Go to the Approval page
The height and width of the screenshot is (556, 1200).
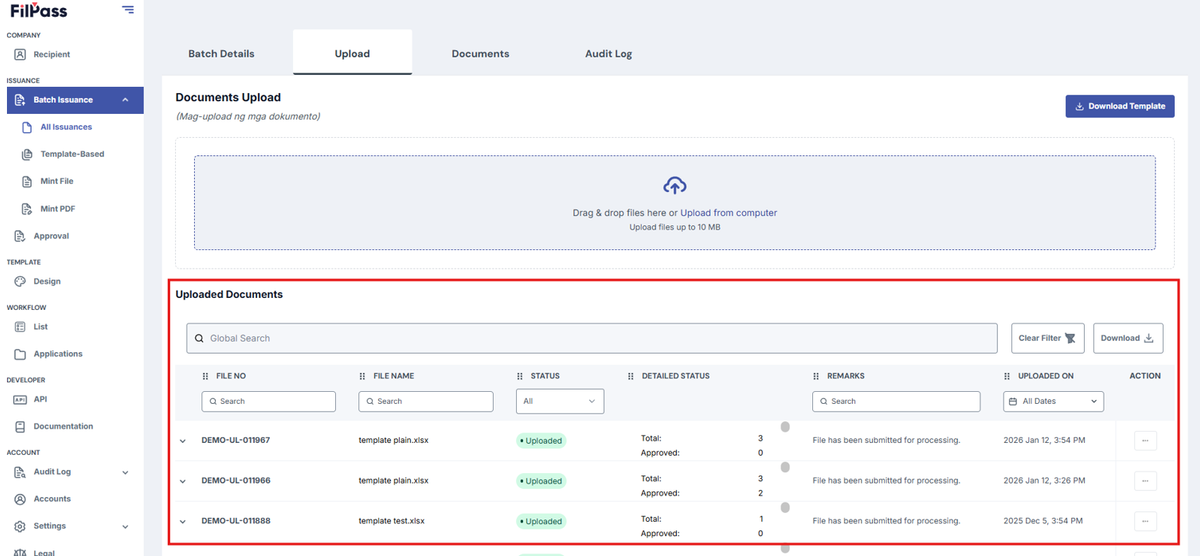[x=51, y=236]
